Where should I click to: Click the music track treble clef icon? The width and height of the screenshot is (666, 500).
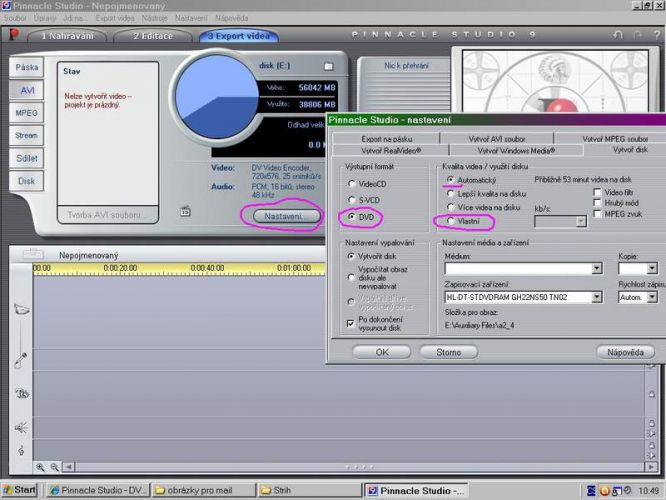tap(21, 450)
